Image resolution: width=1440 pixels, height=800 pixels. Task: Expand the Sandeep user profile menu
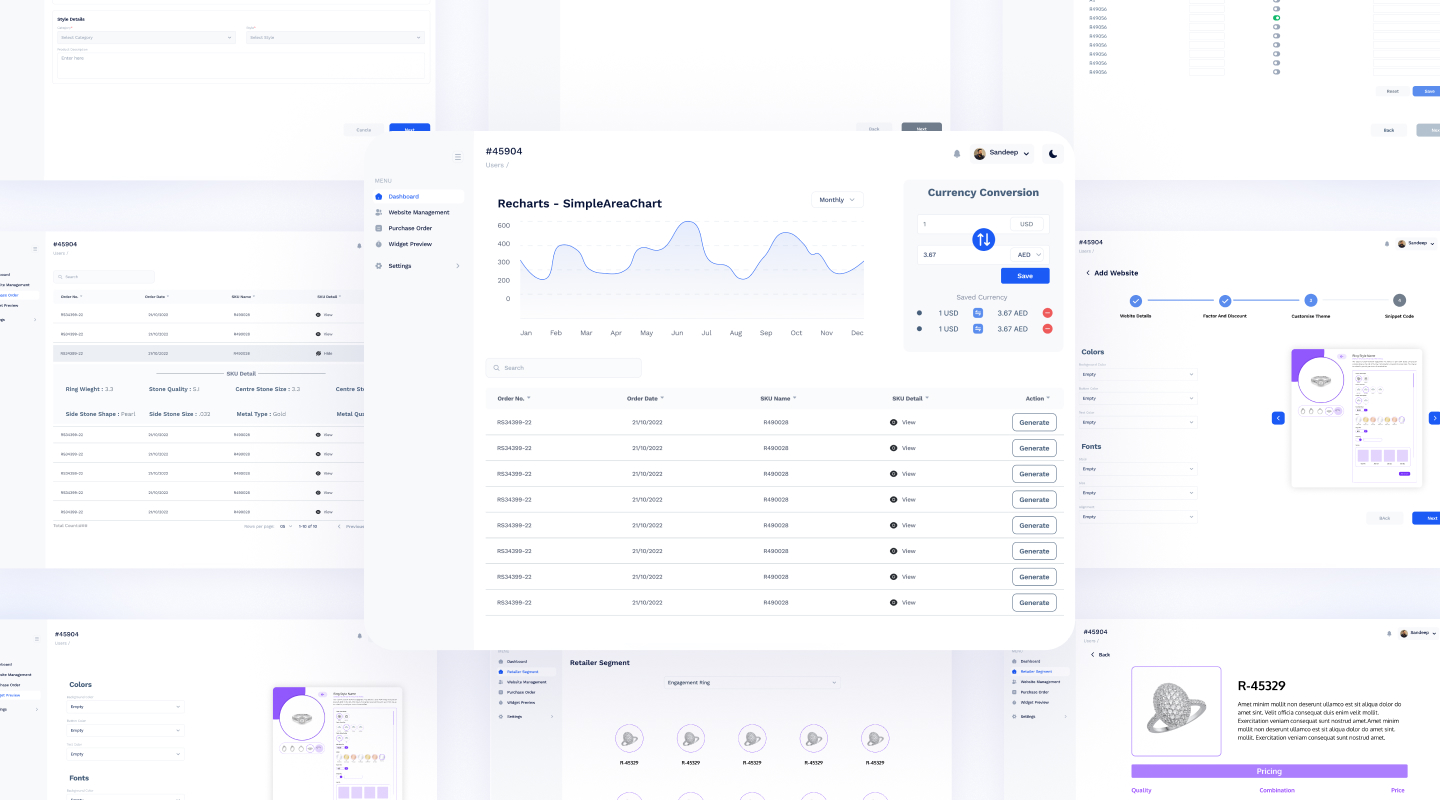tap(1002, 154)
